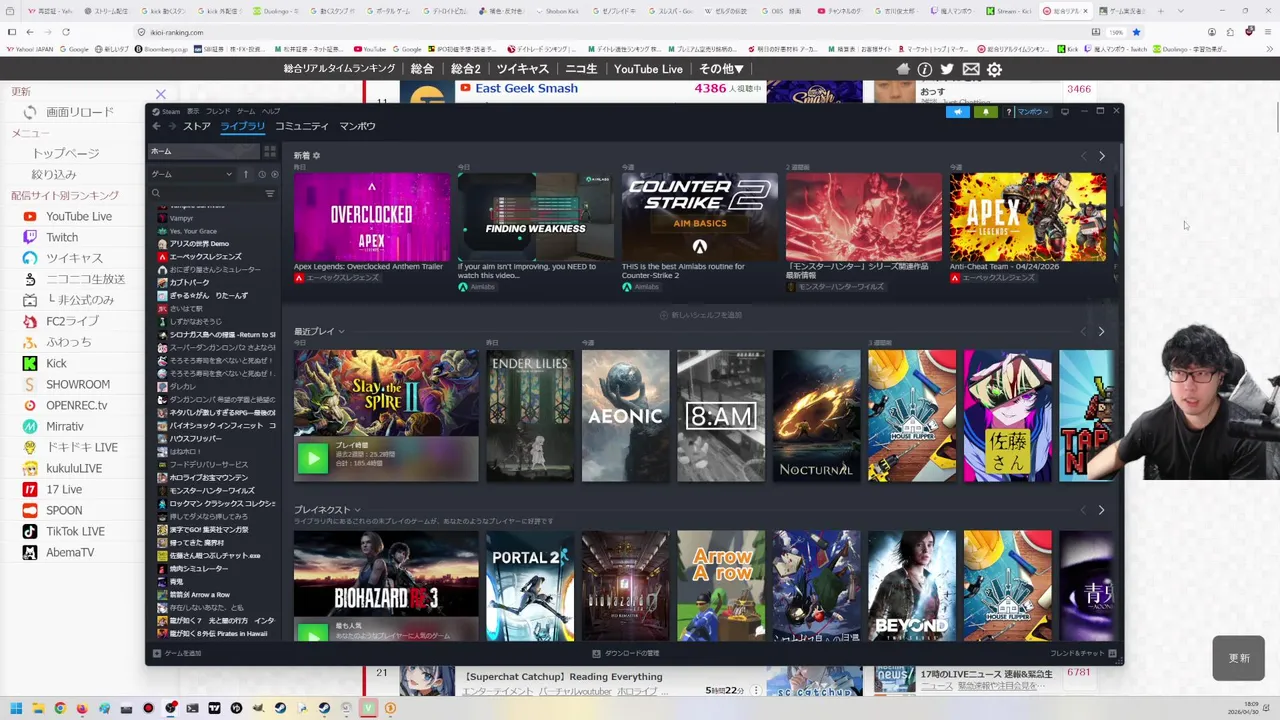Open the ヘルプ menu in Steam

(271, 111)
